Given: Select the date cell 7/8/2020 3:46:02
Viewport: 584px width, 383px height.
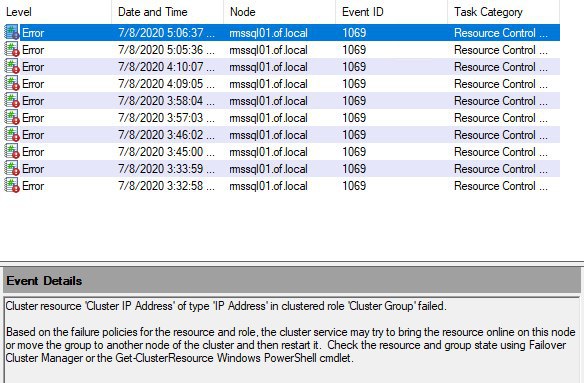Looking at the screenshot, I should pos(166,135).
